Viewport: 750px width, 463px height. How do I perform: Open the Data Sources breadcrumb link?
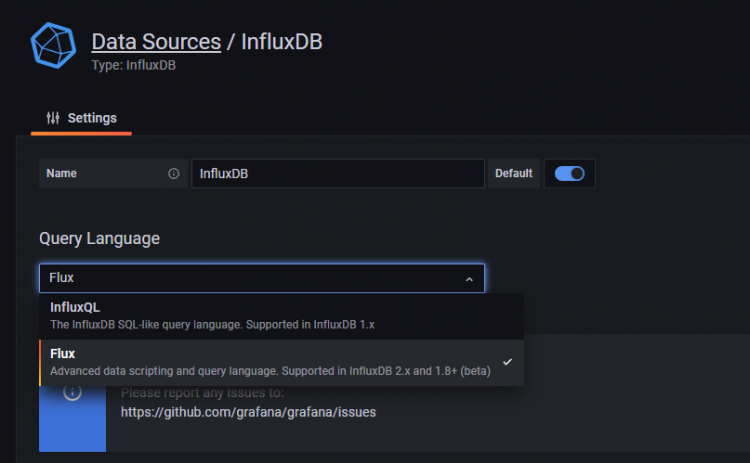pos(156,42)
